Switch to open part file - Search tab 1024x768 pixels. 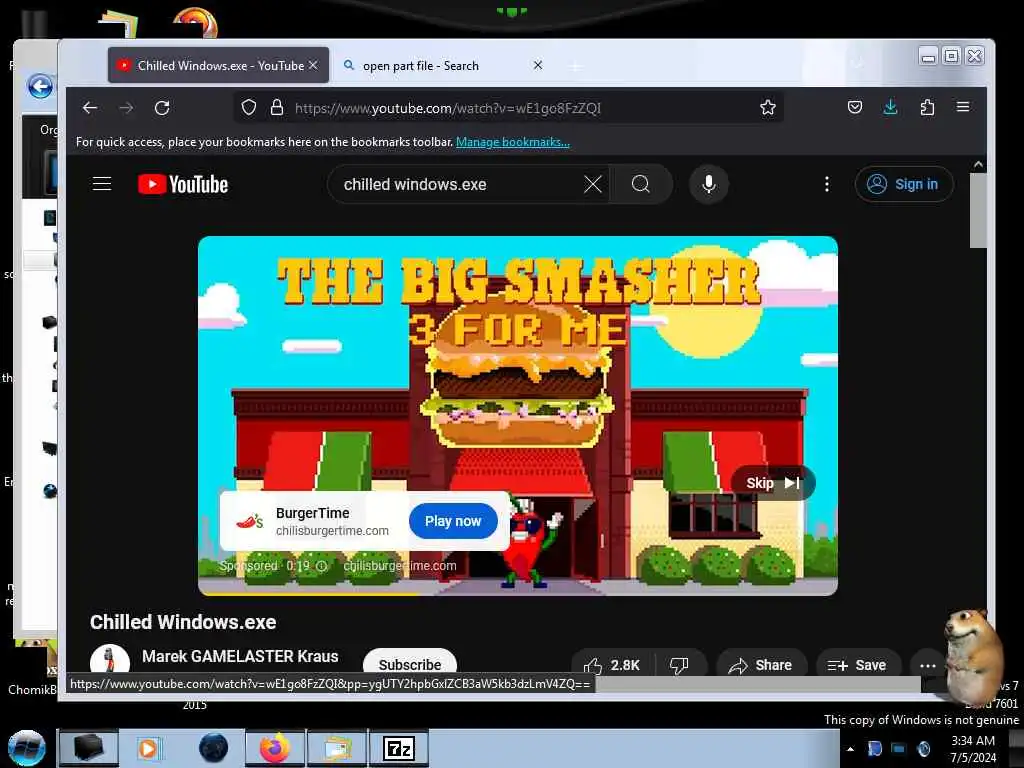(x=442, y=65)
